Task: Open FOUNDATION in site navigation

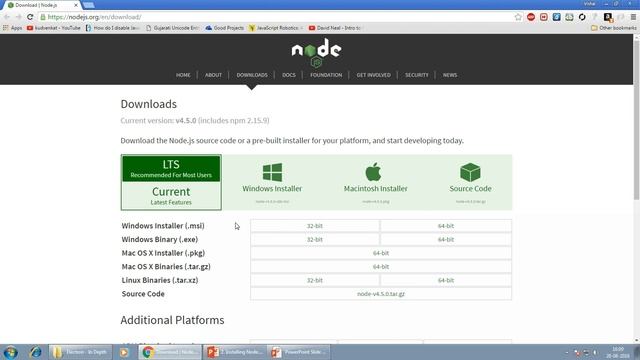Action: click(x=326, y=75)
